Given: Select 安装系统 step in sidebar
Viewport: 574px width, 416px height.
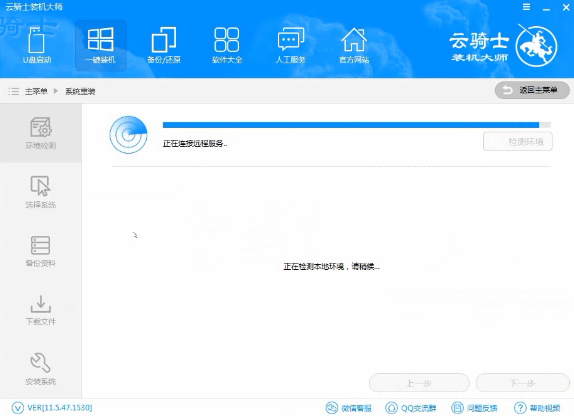Looking at the screenshot, I should 41,368.
